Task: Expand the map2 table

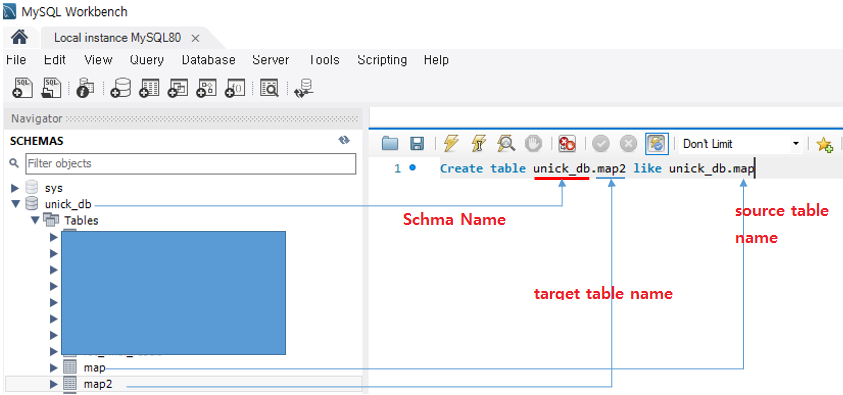Action: [x=53, y=384]
